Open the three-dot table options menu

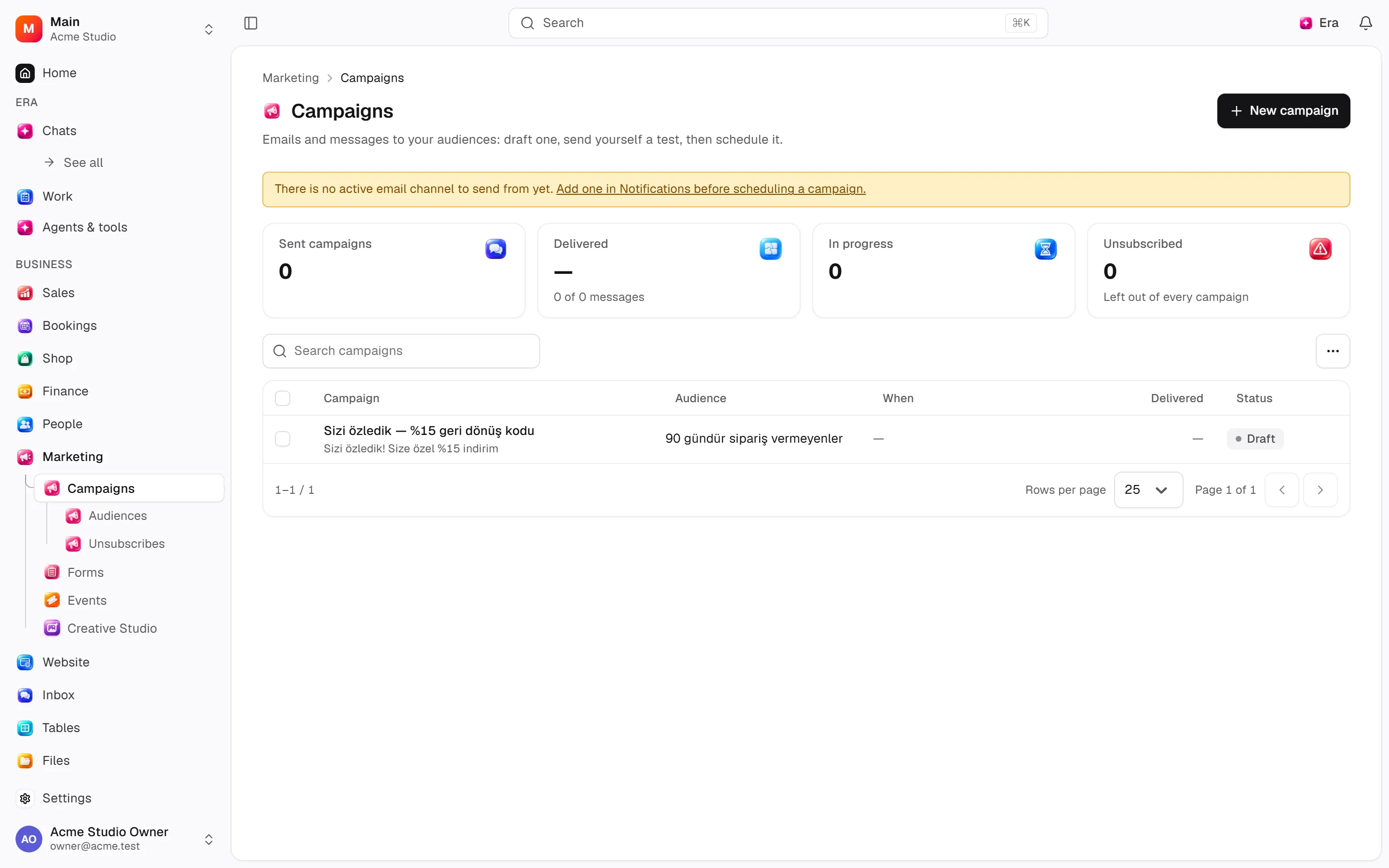[1333, 351]
